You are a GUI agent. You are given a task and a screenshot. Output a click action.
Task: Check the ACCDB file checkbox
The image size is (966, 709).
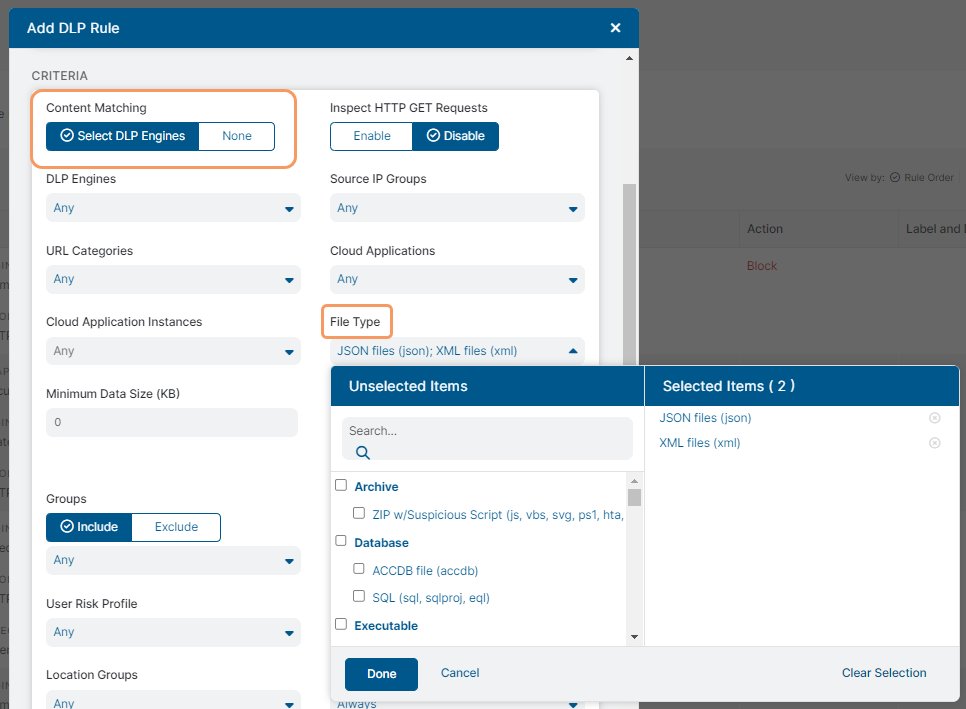359,569
